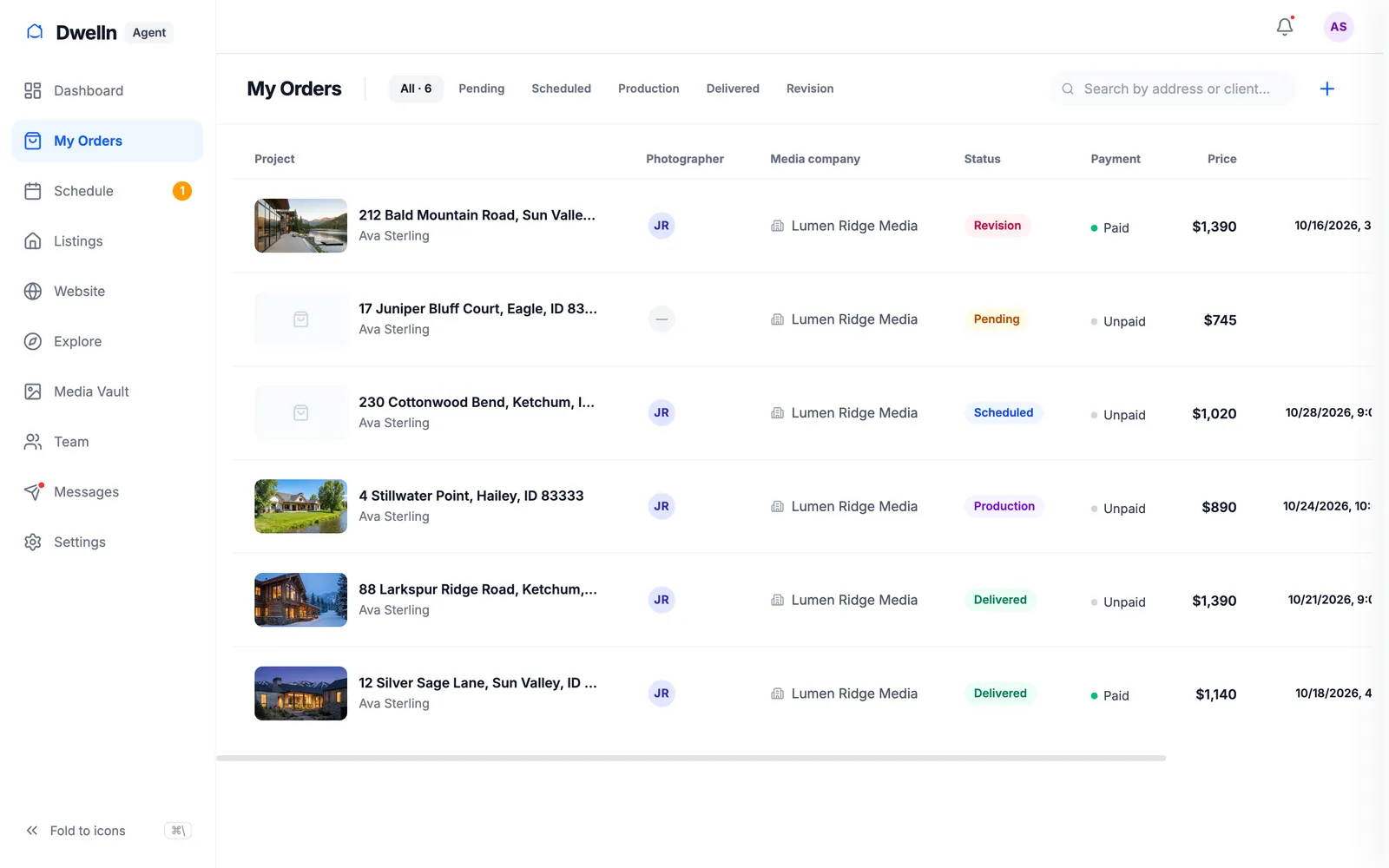Image resolution: width=1389 pixels, height=868 pixels.
Task: Click the Pending status badge
Action: 997,319
